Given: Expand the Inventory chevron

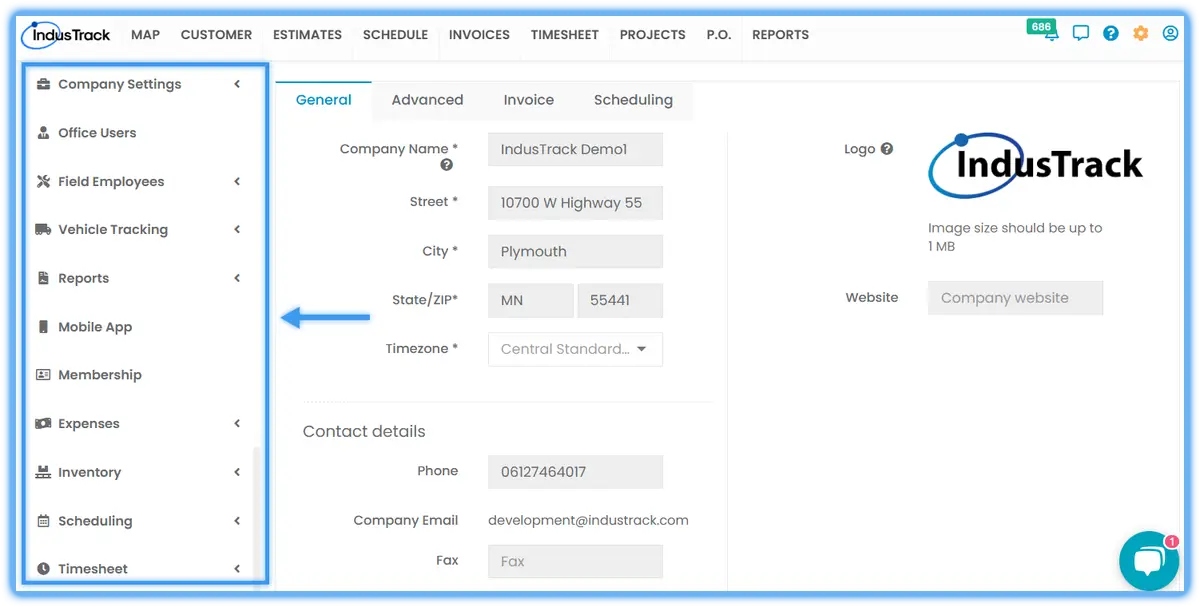Looking at the screenshot, I should point(237,472).
